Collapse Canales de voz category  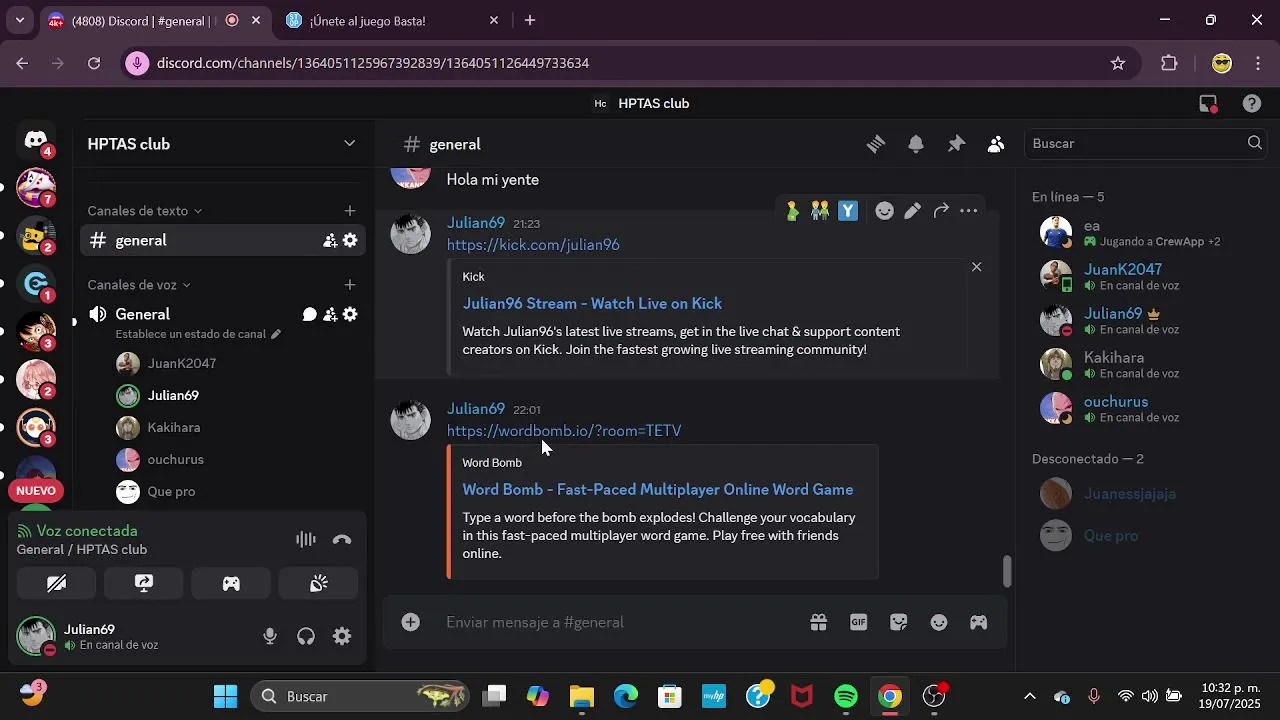[139, 285]
